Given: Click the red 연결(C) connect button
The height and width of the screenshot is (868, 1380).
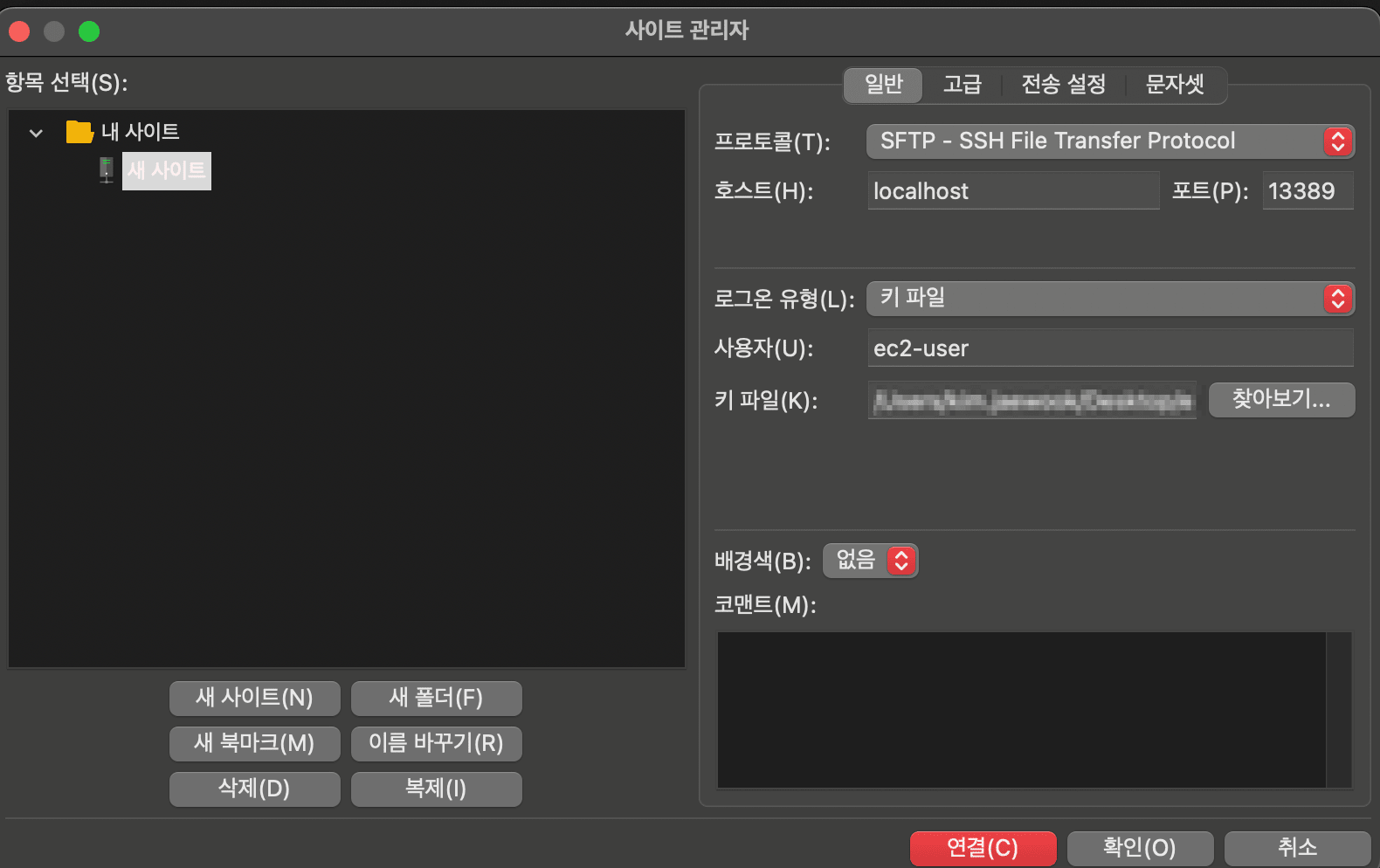Looking at the screenshot, I should click(983, 848).
